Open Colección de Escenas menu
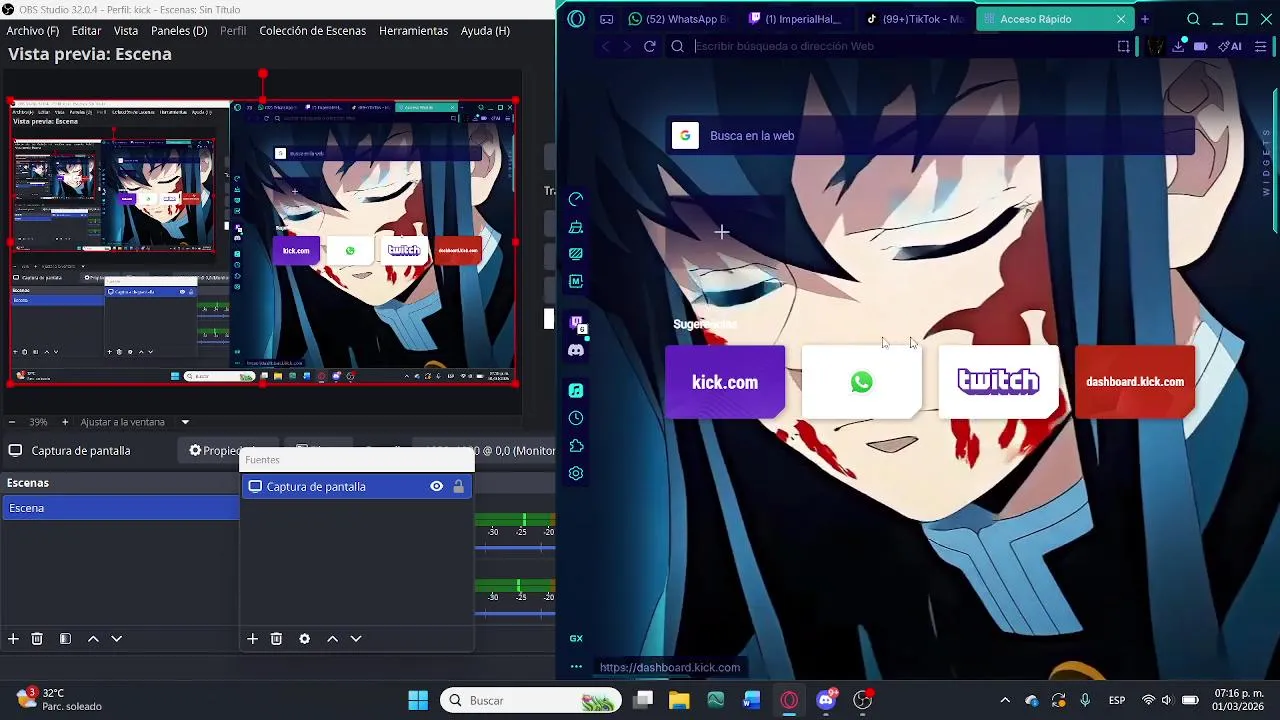 click(312, 31)
